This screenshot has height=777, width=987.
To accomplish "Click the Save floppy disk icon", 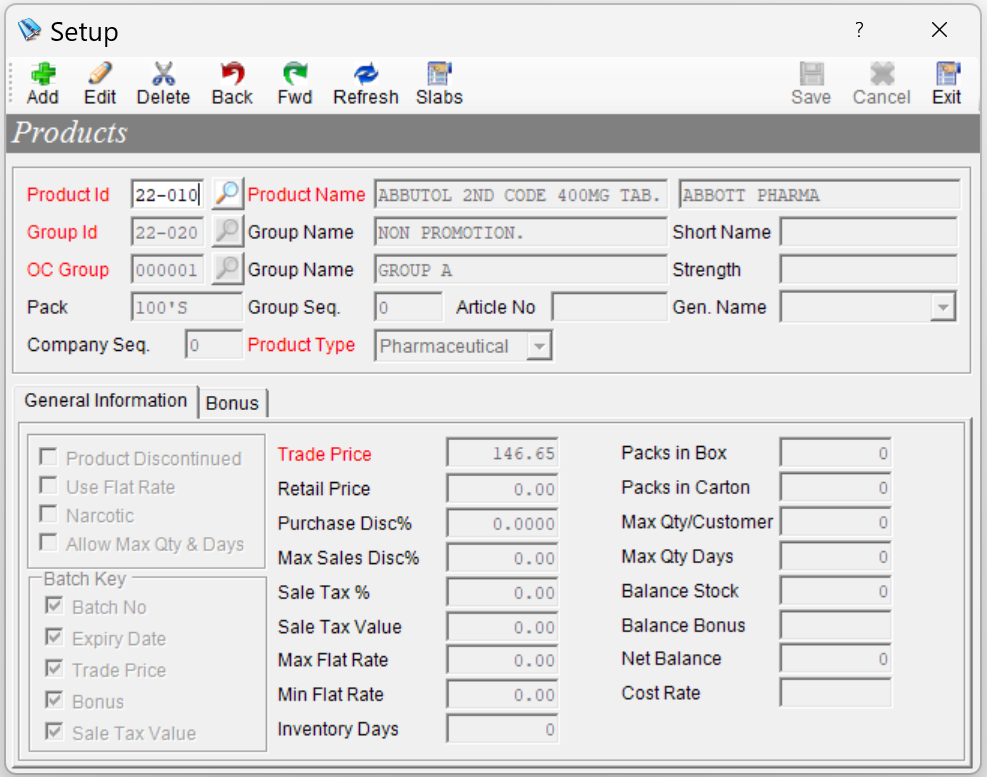I will [x=811, y=74].
